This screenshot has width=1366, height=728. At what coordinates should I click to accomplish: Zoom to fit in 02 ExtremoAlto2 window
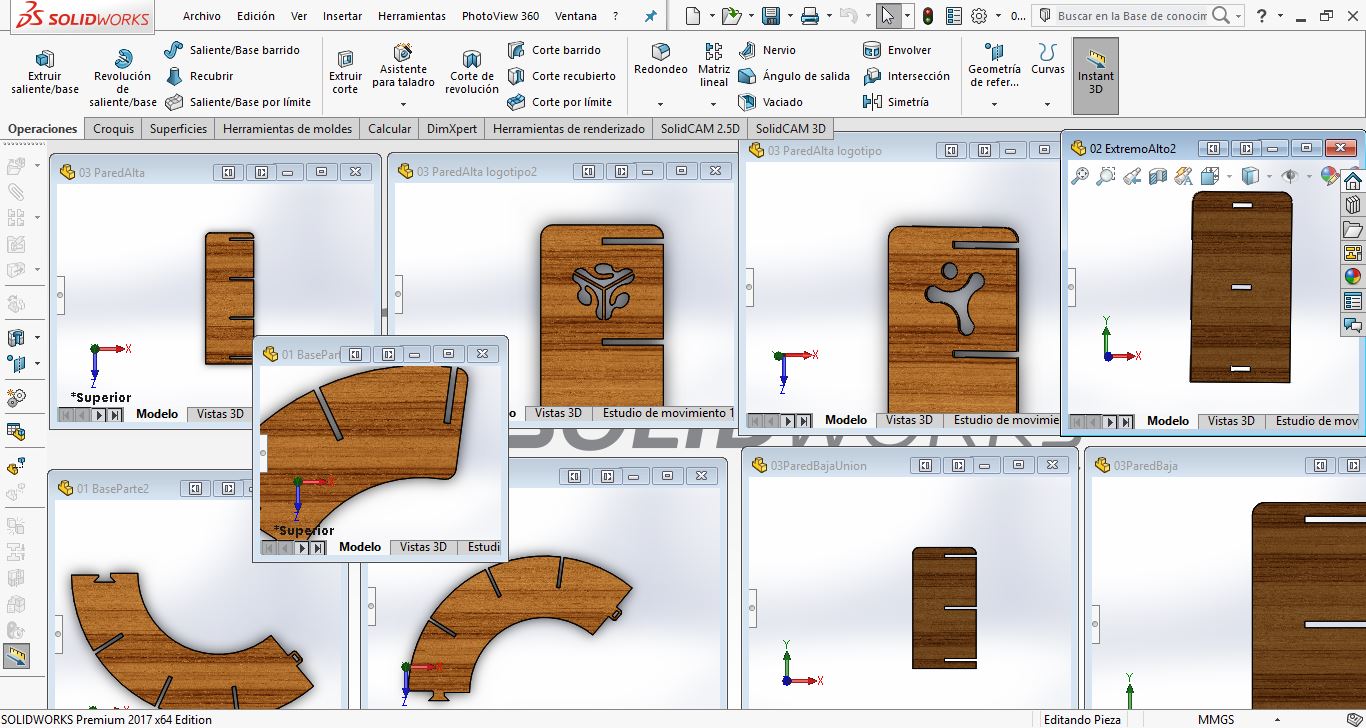point(1080,177)
